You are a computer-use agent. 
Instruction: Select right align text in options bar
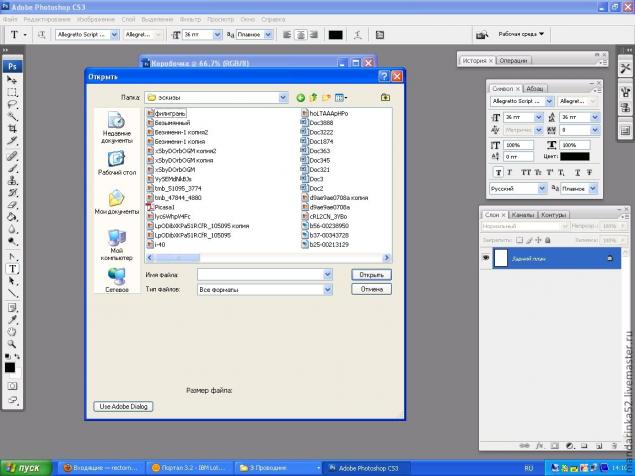[x=314, y=35]
